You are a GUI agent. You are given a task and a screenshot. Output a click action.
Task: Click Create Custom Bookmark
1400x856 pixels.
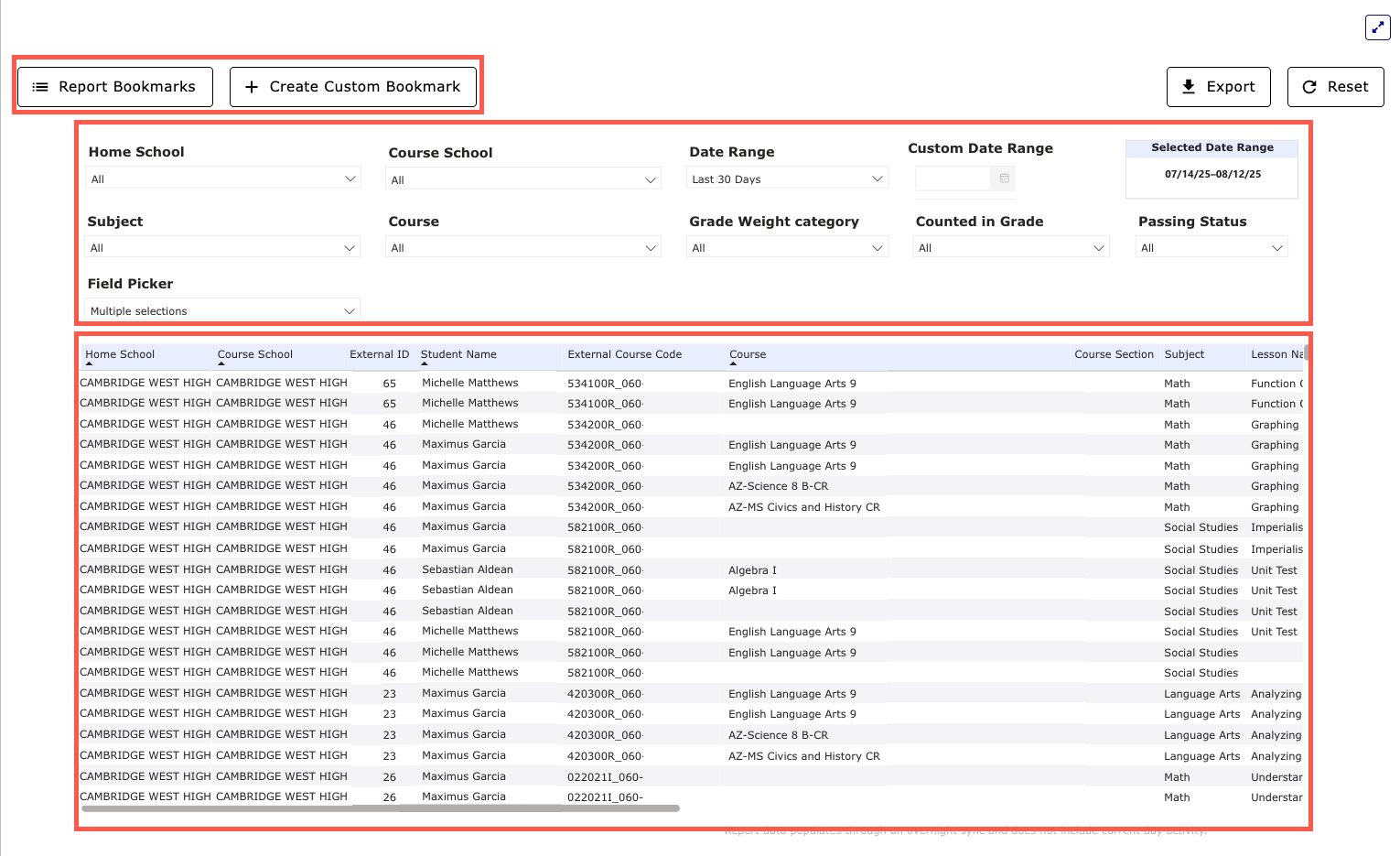(x=353, y=87)
